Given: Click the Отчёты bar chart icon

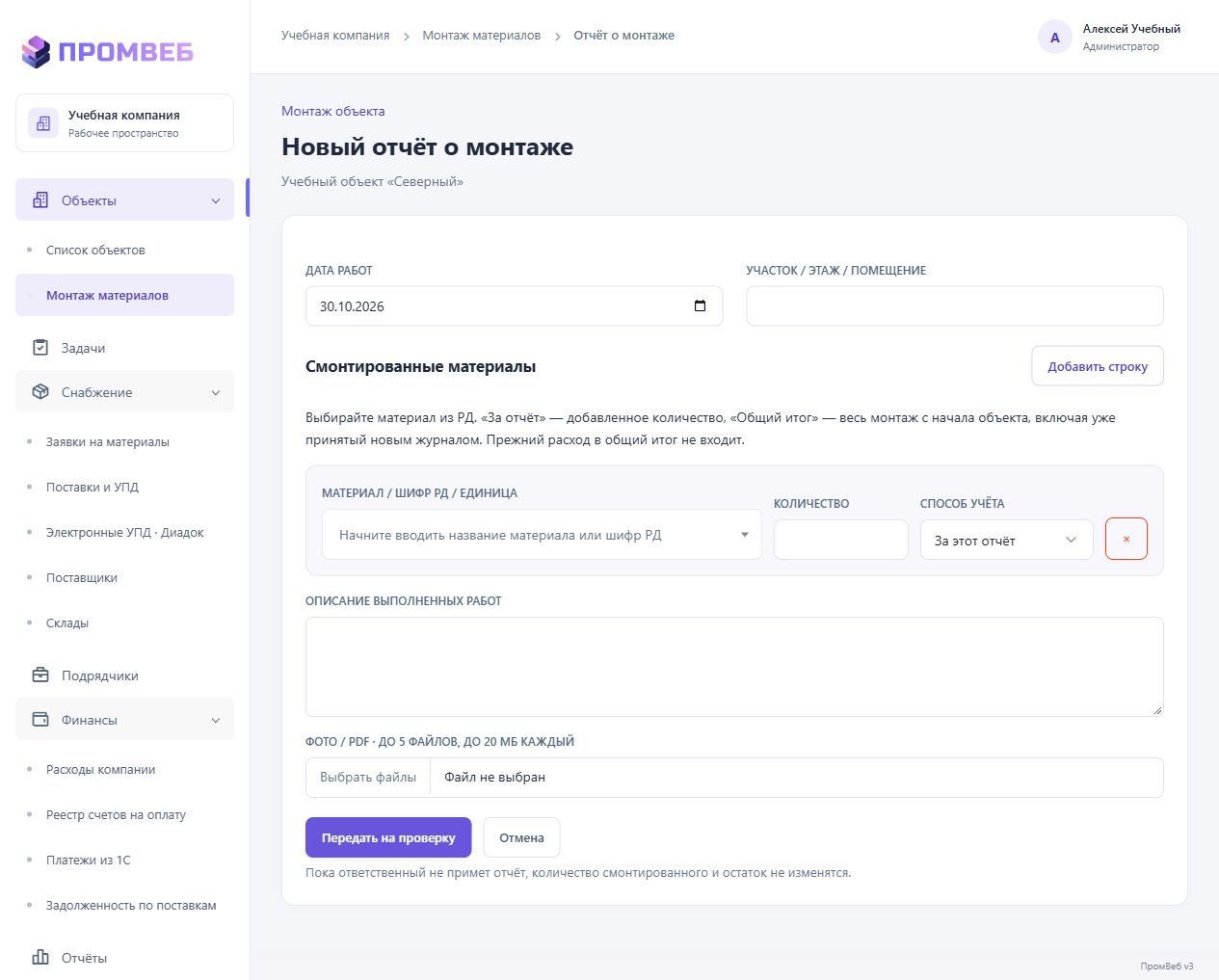Looking at the screenshot, I should [40, 957].
